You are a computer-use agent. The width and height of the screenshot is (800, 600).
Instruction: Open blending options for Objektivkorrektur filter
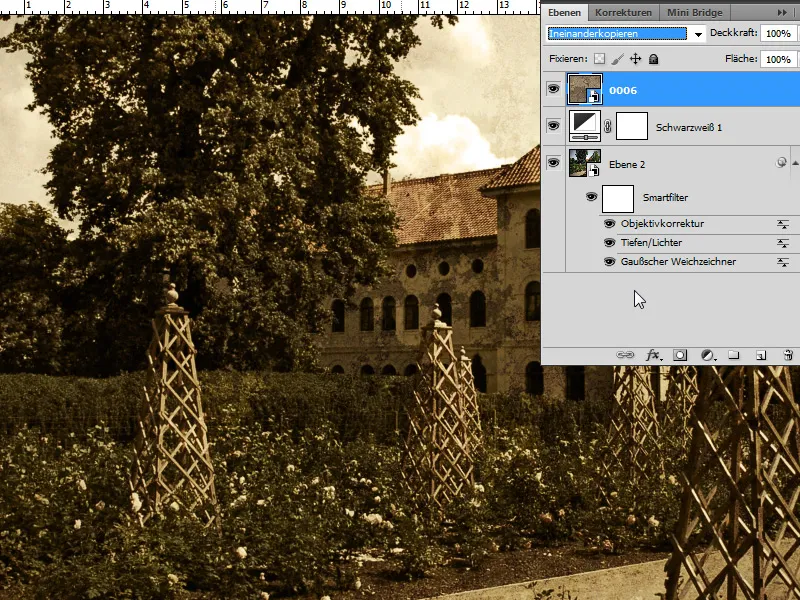[x=783, y=224]
